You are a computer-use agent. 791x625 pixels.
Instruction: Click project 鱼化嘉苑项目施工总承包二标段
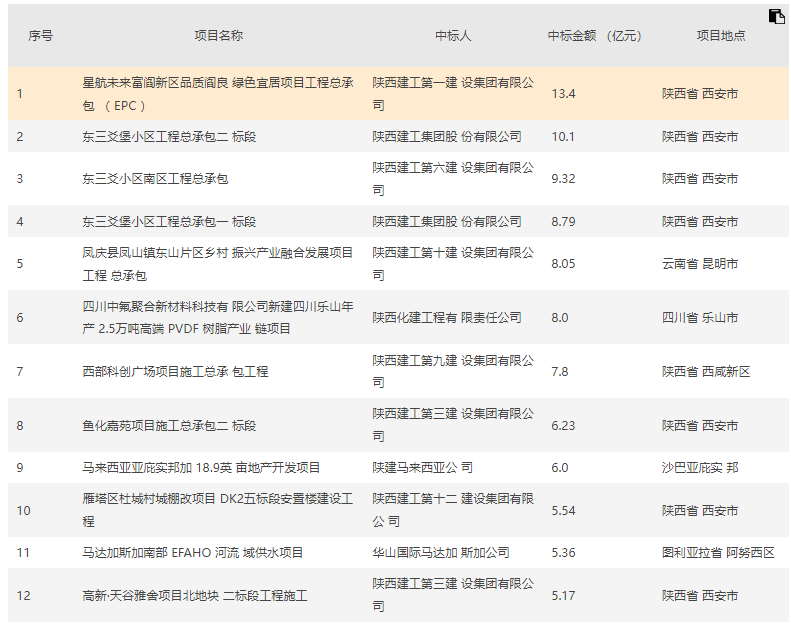(x=169, y=426)
